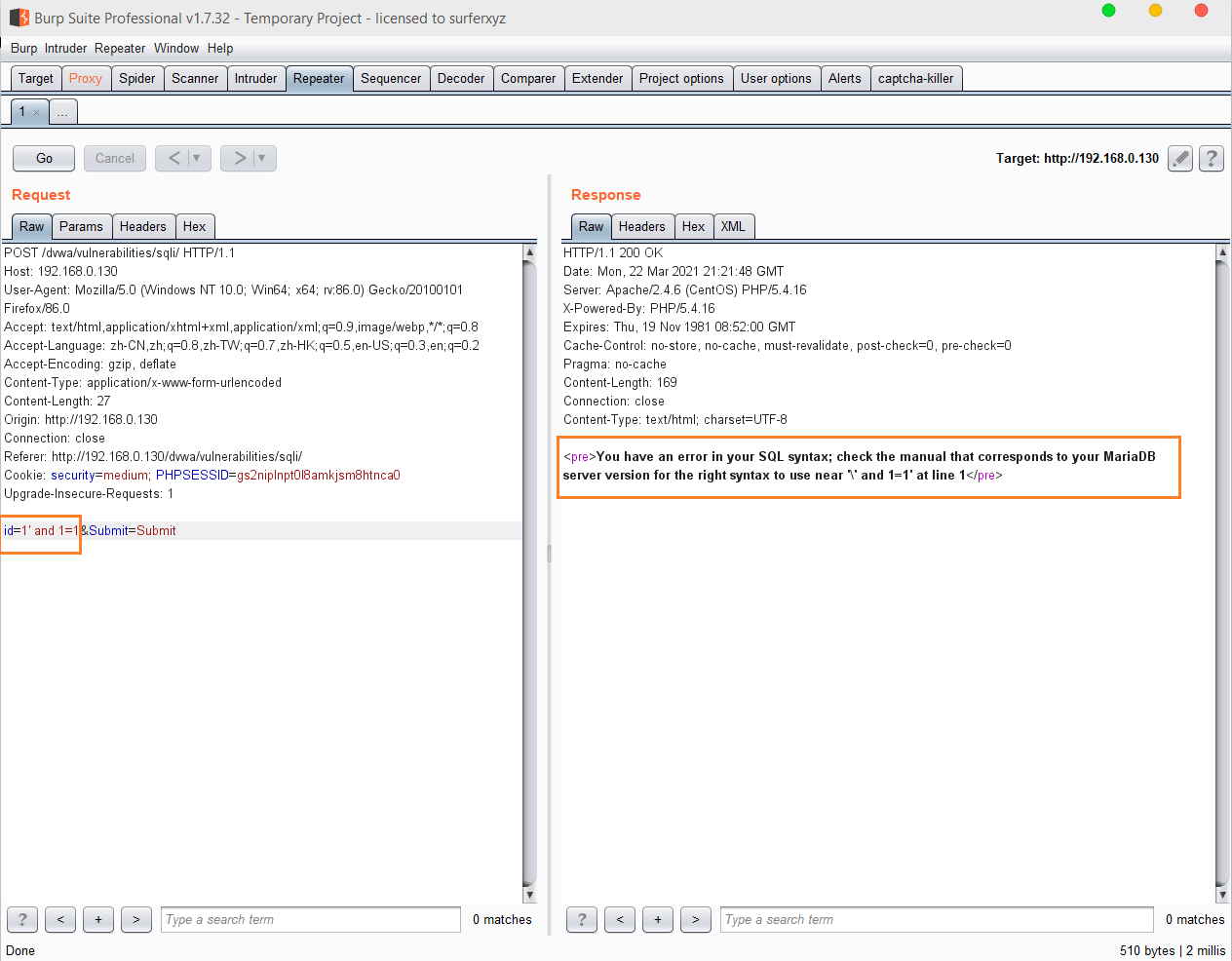Click the Content-Length: 169 response header

tap(620, 382)
